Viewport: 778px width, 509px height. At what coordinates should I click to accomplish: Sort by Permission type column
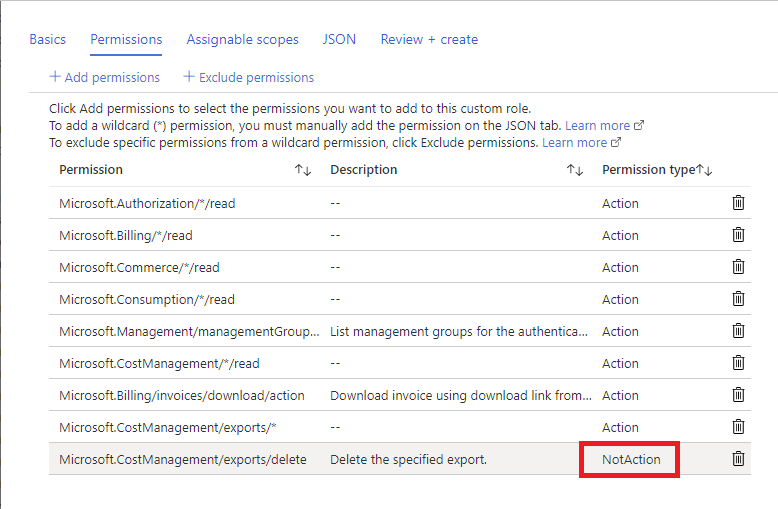[x=704, y=170]
